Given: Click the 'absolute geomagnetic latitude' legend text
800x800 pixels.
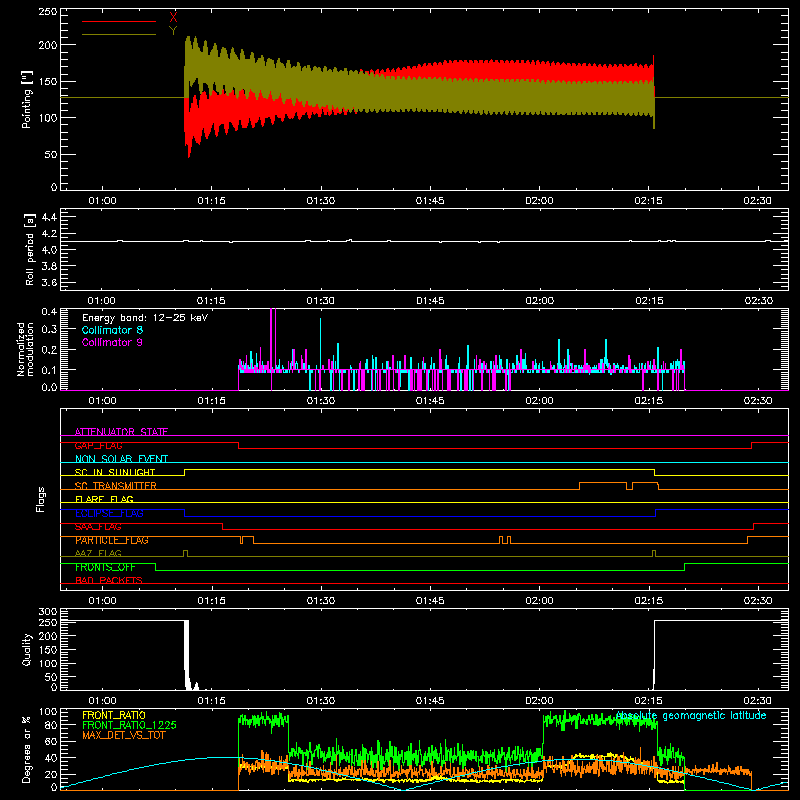Looking at the screenshot, I should (691, 716).
